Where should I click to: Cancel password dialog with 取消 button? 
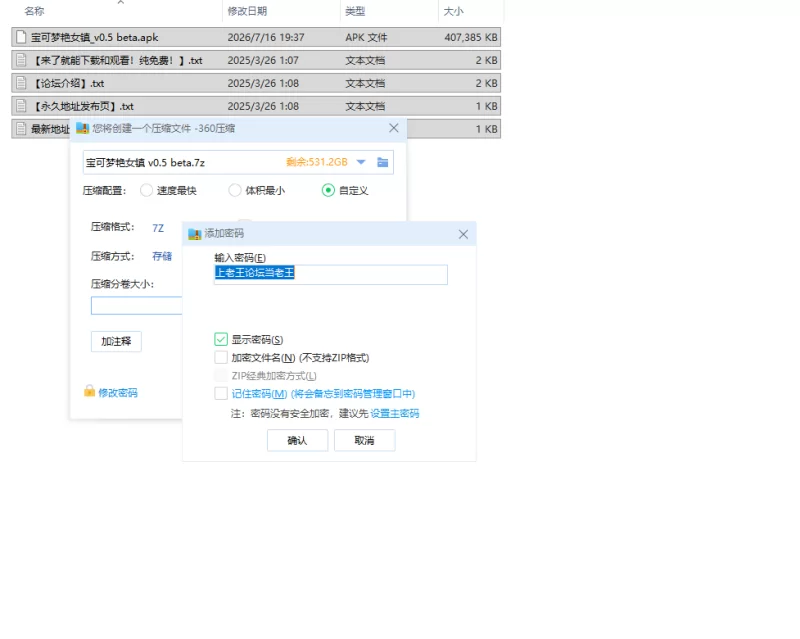(x=364, y=440)
